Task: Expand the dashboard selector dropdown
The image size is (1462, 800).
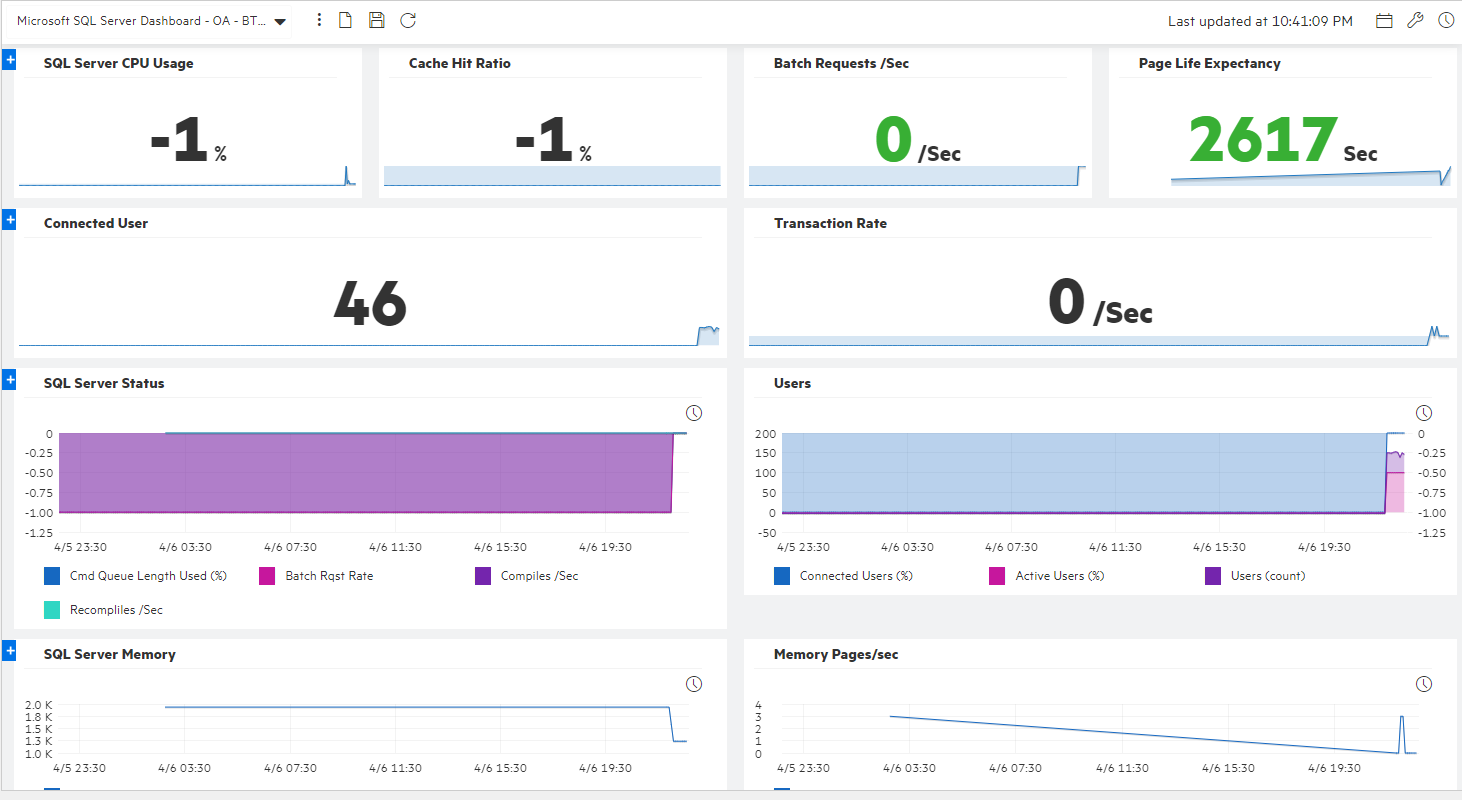Action: (280, 21)
